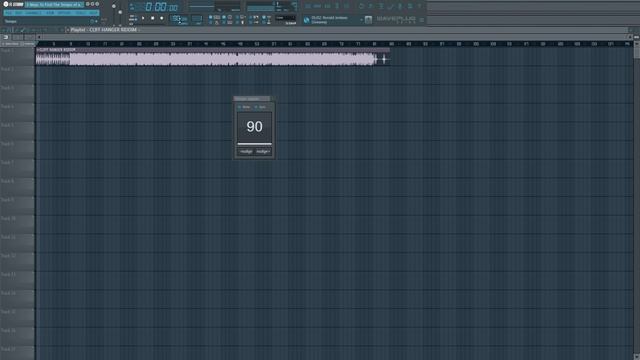
Task: Click the nudge- button
Action: (246, 151)
